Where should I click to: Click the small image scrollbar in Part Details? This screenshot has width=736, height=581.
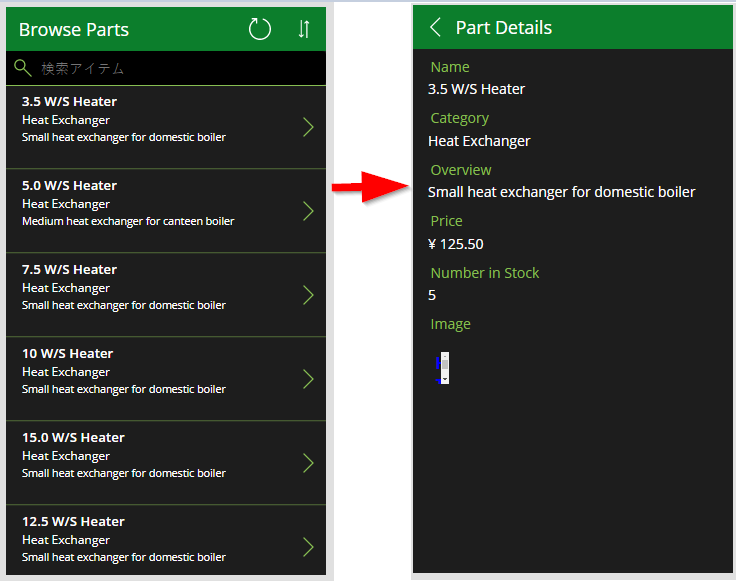(445, 368)
